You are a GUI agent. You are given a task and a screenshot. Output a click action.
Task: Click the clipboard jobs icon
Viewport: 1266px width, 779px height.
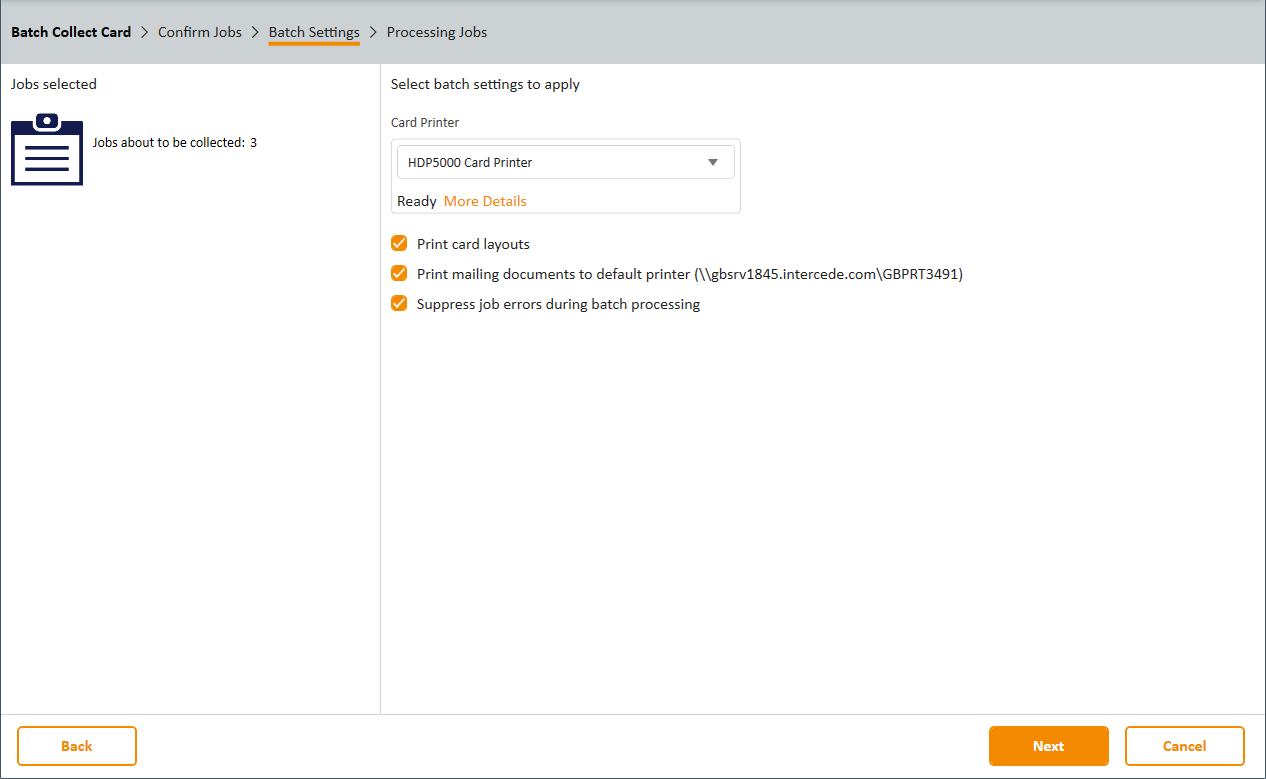coord(47,149)
